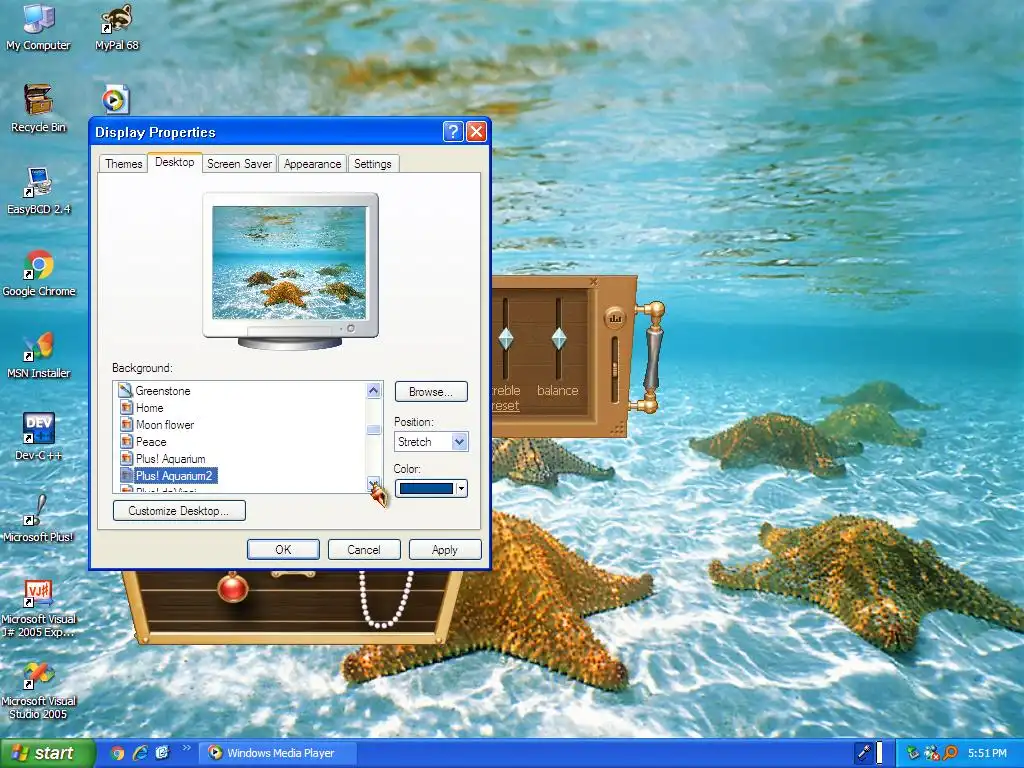This screenshot has height=768, width=1024.
Task: Select the MyPal 68 desktop shortcut
Action: tap(117, 28)
